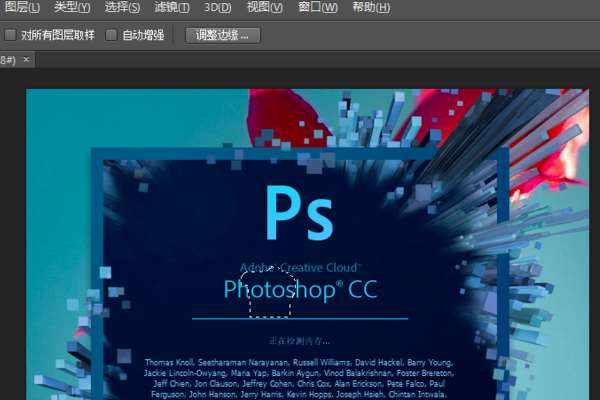
Task: Click the Adobe Creative Cloud text in the canvas
Action: tap(300, 268)
